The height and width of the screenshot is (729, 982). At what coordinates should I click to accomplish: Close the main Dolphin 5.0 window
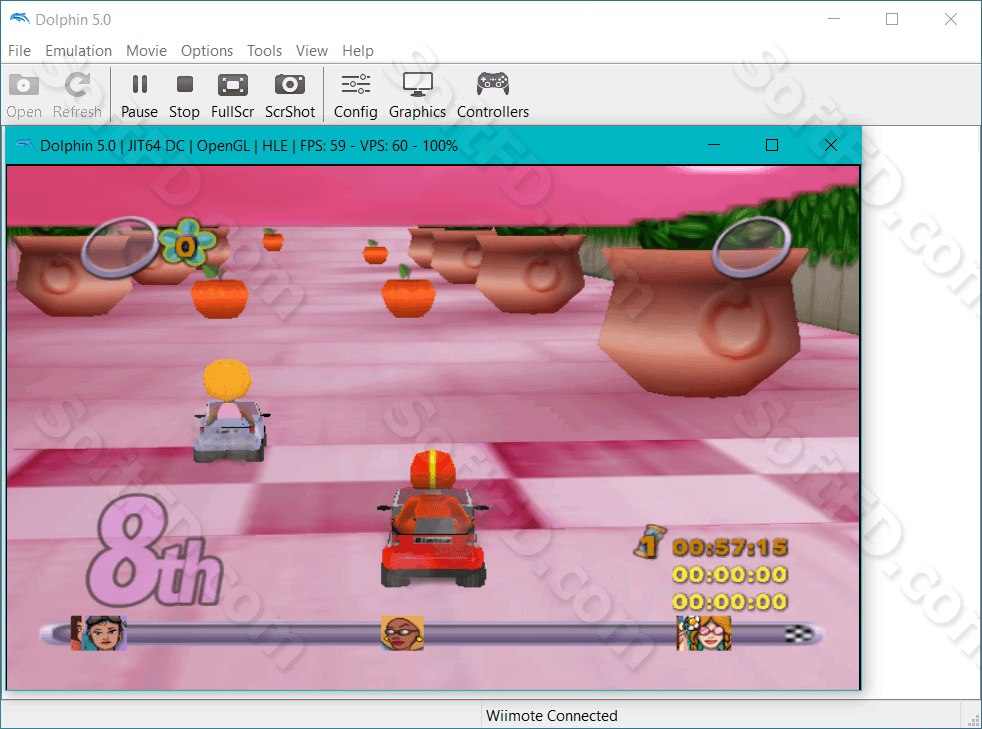[x=951, y=19]
